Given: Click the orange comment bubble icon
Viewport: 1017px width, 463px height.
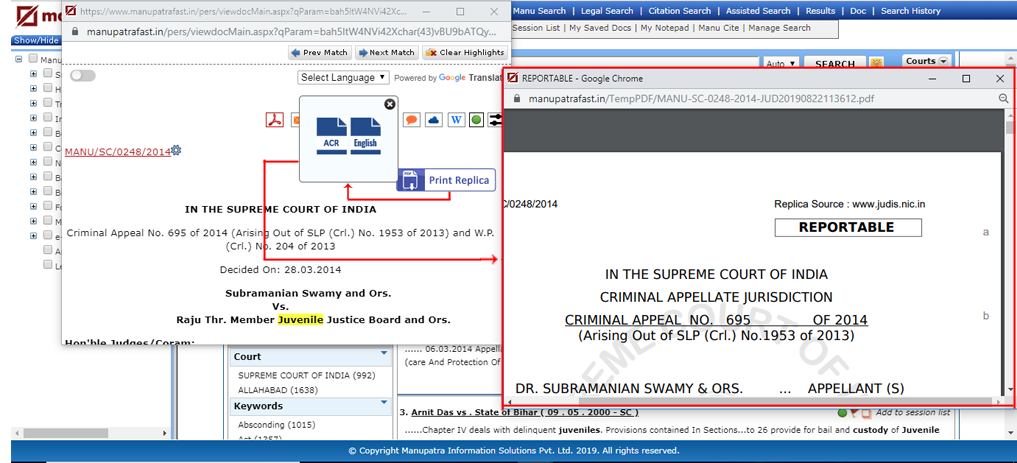Looking at the screenshot, I should pos(411,120).
